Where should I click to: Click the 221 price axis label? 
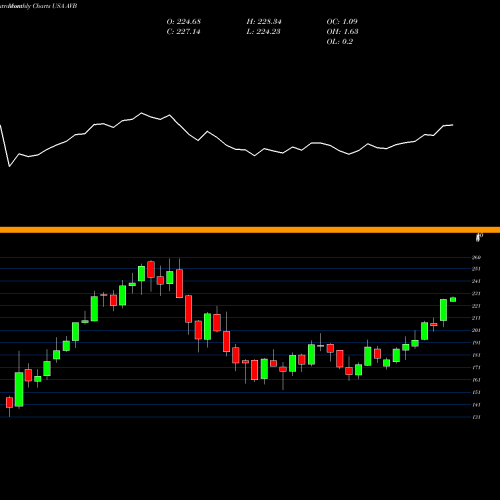[x=476, y=306]
